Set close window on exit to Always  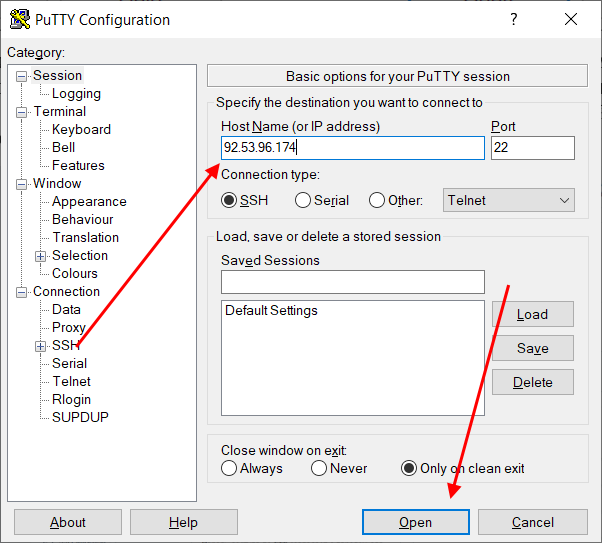tap(230, 468)
